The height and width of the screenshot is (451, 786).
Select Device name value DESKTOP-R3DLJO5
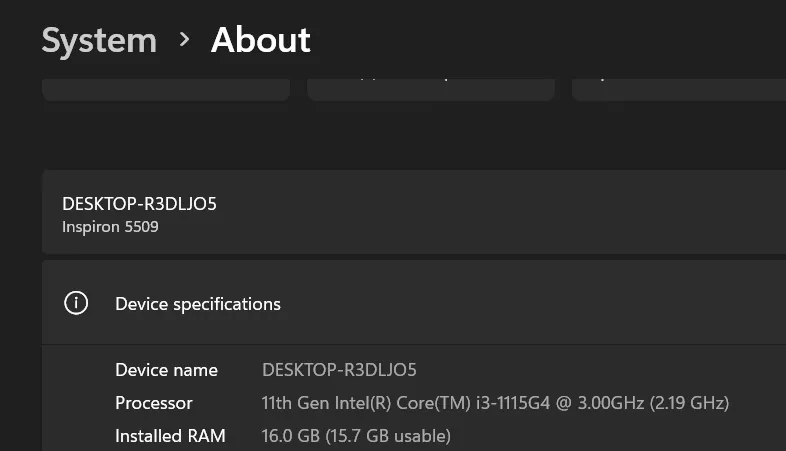(x=339, y=370)
